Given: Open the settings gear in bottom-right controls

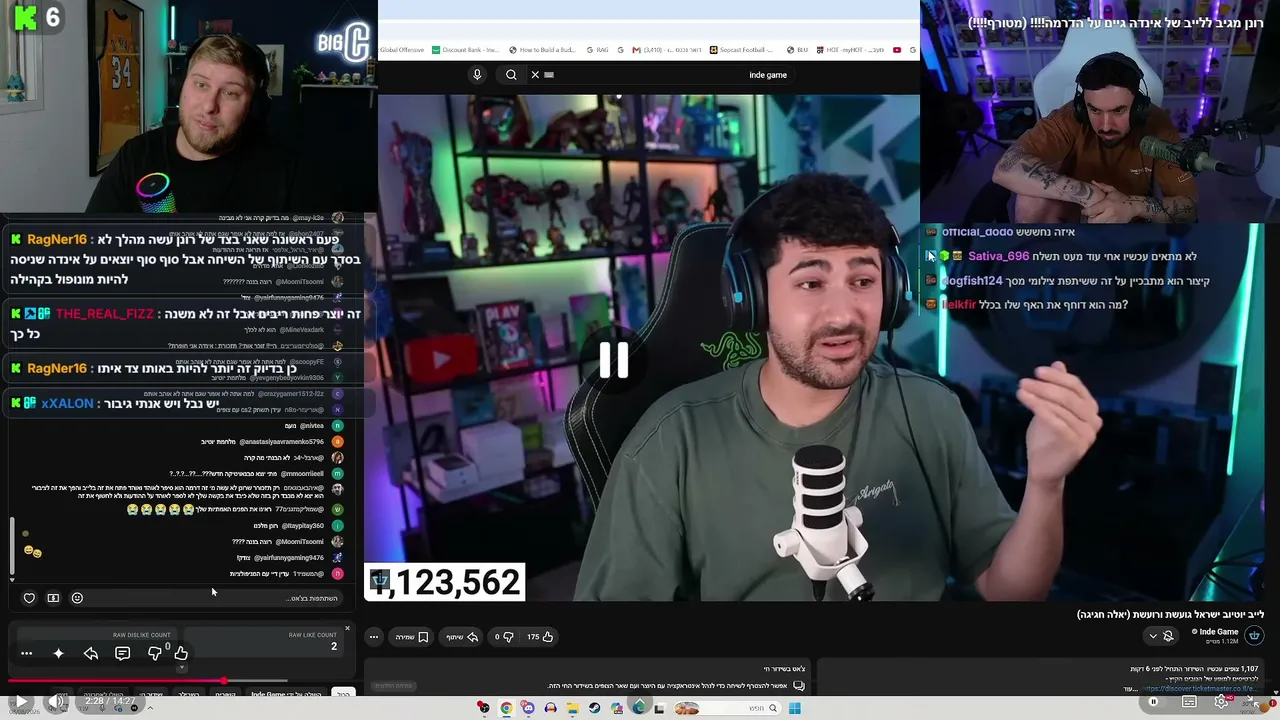Looking at the screenshot, I should [x=1221, y=701].
